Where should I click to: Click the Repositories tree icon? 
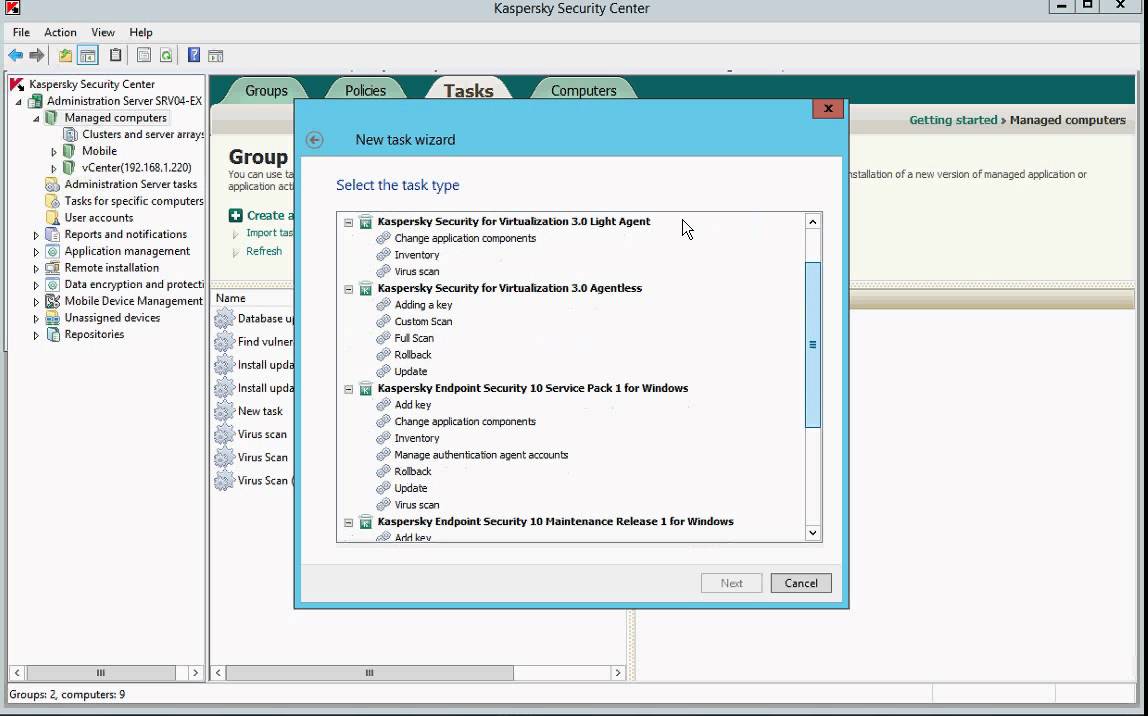tap(52, 335)
